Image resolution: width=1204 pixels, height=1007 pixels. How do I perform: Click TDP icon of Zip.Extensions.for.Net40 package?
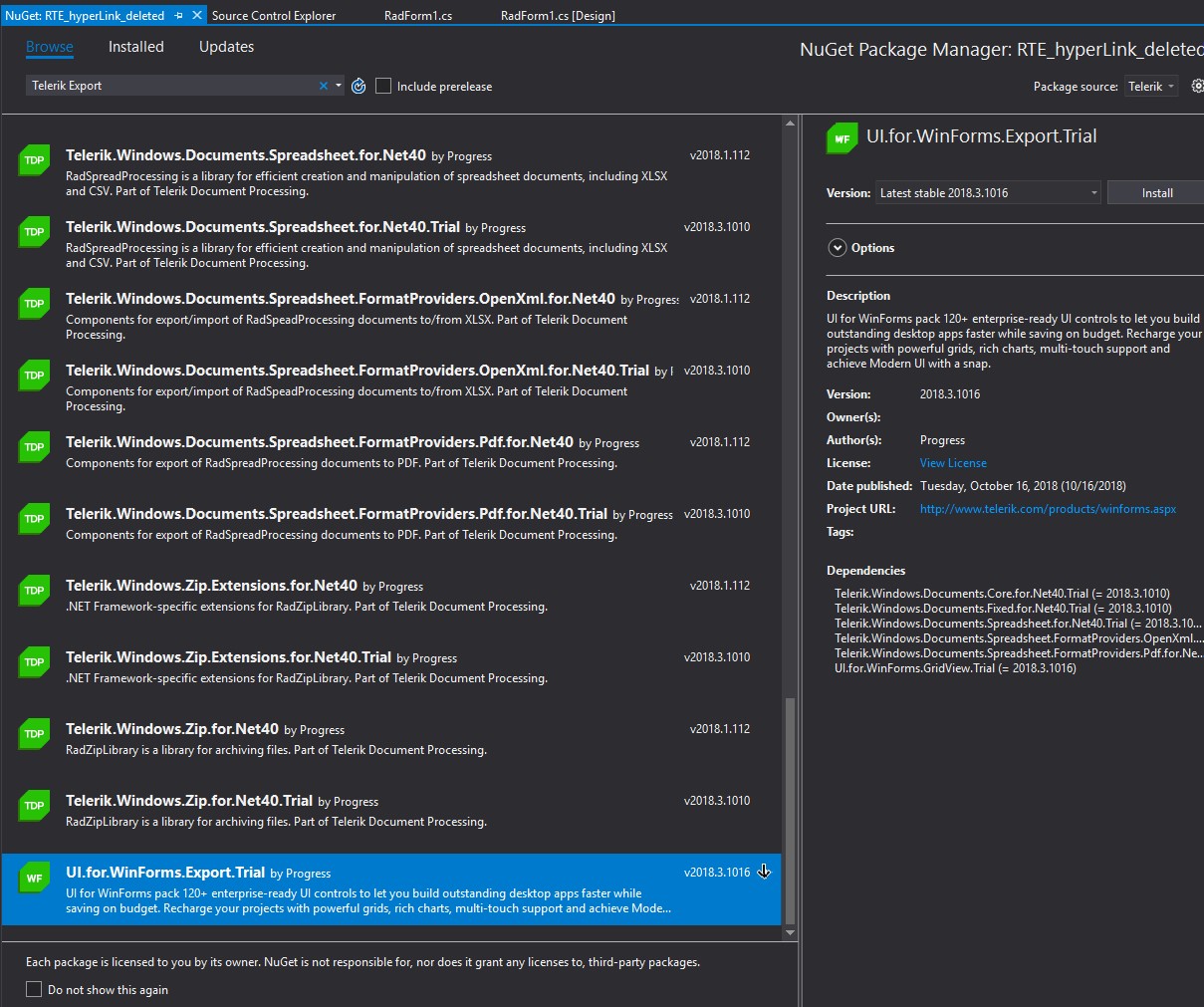[x=35, y=591]
